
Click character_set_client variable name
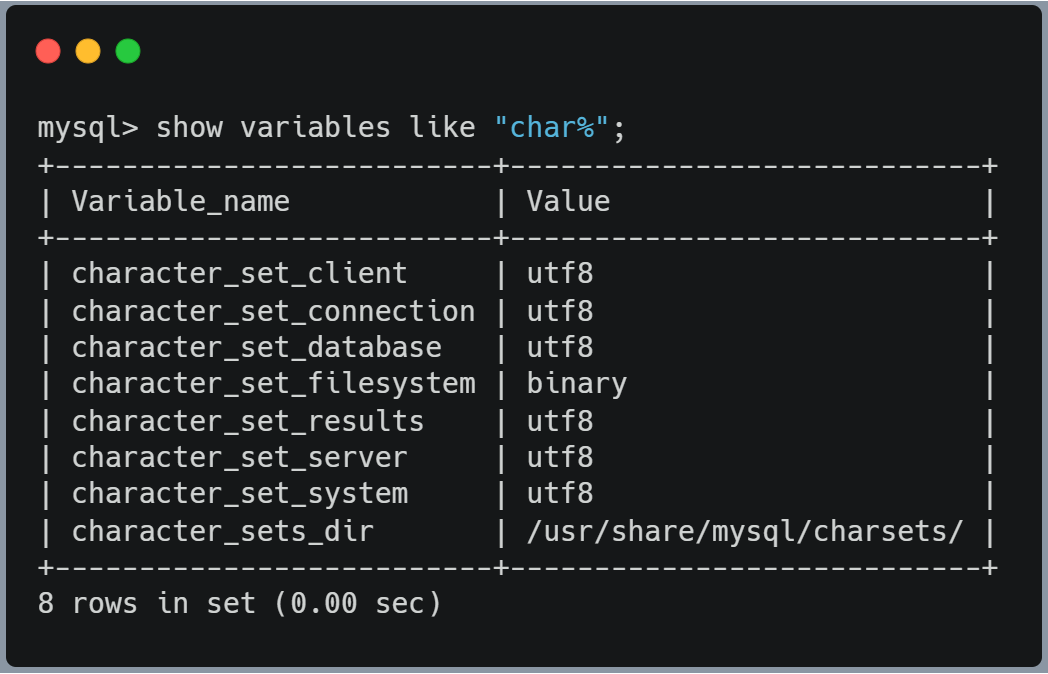[x=239, y=274]
